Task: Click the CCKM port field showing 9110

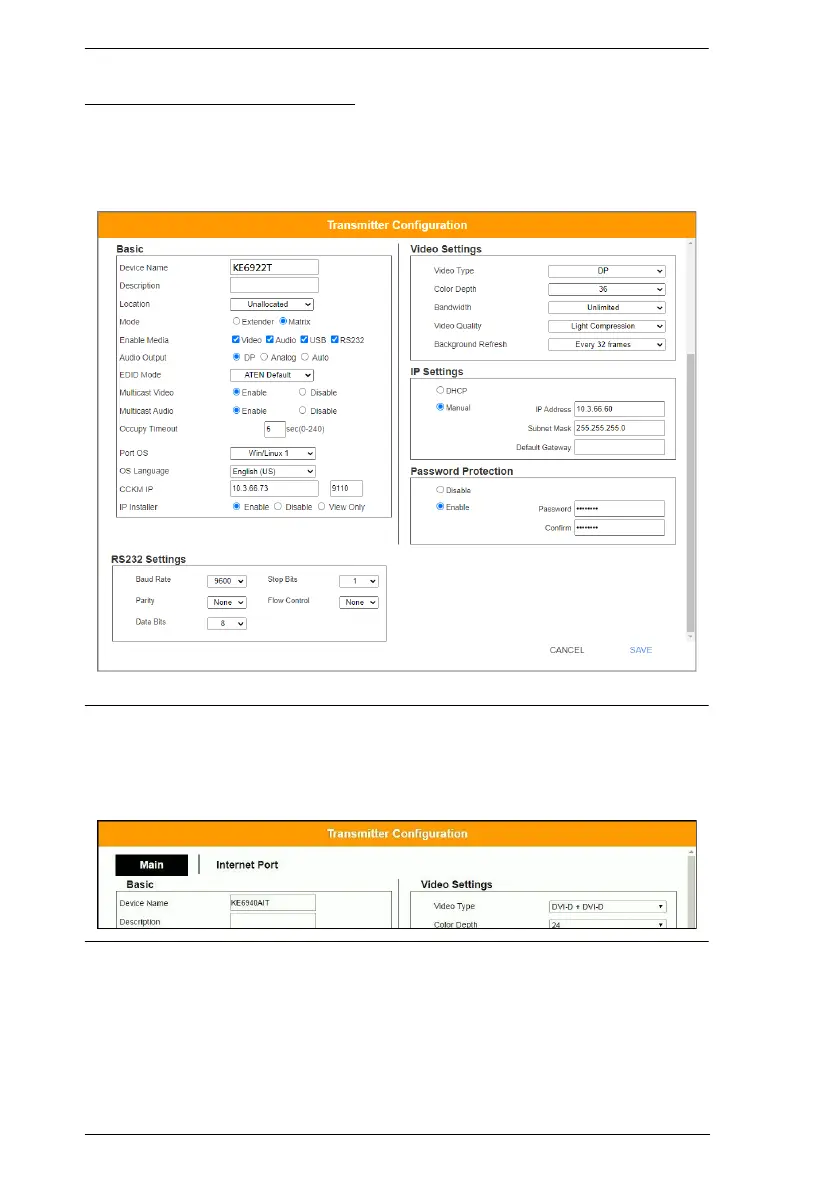Action: pos(346,488)
